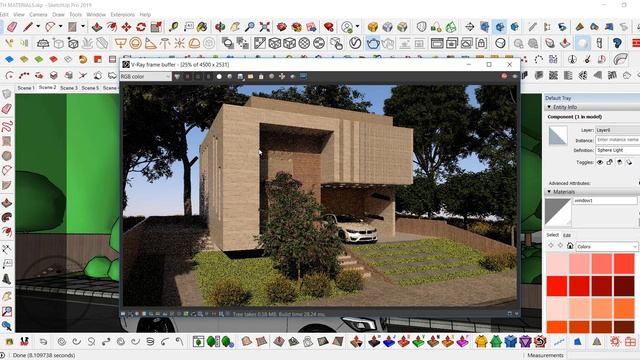Toggle Cast Shadows in Entity Info
This screenshot has width=640, height=360.
pyautogui.click(x=629, y=162)
